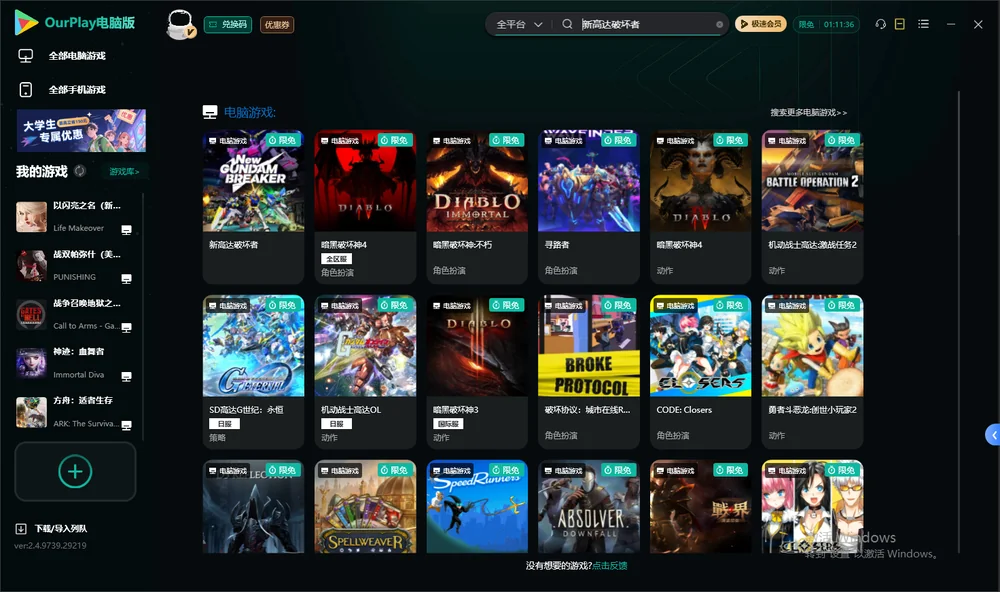Open the 寻路者 game card
This screenshot has height=592, width=1000.
pyautogui.click(x=589, y=207)
